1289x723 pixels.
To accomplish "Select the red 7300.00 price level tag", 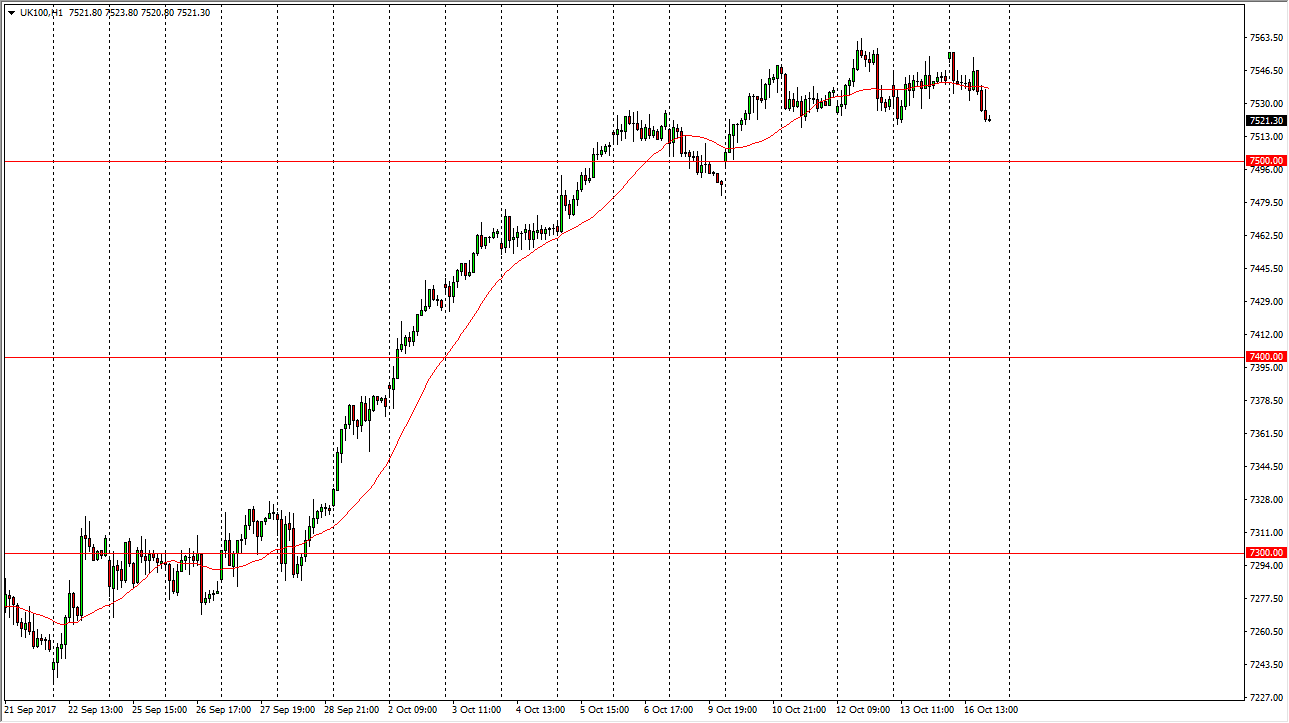I will (1265, 553).
